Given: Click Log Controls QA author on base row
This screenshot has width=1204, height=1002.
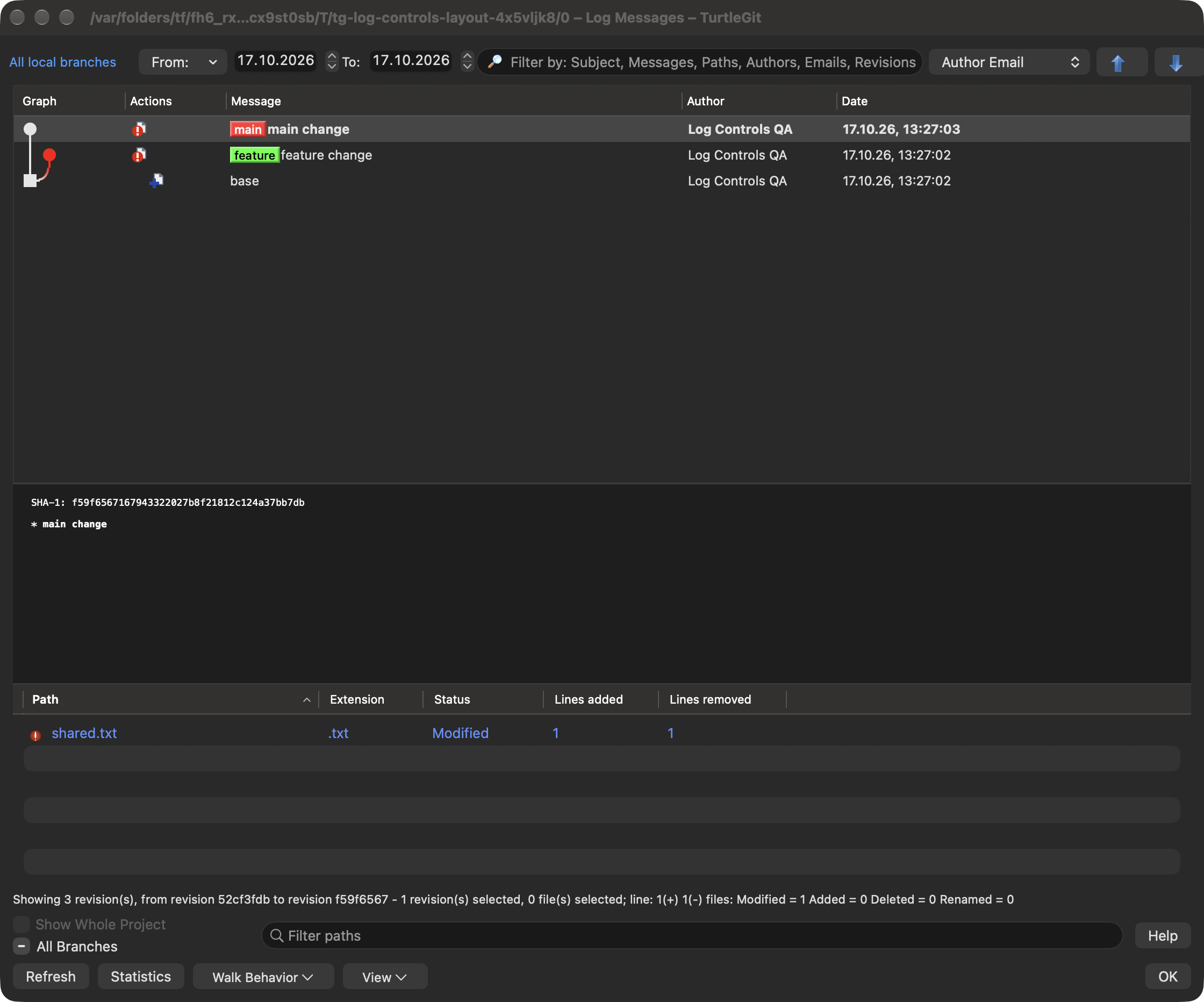Looking at the screenshot, I should (737, 181).
